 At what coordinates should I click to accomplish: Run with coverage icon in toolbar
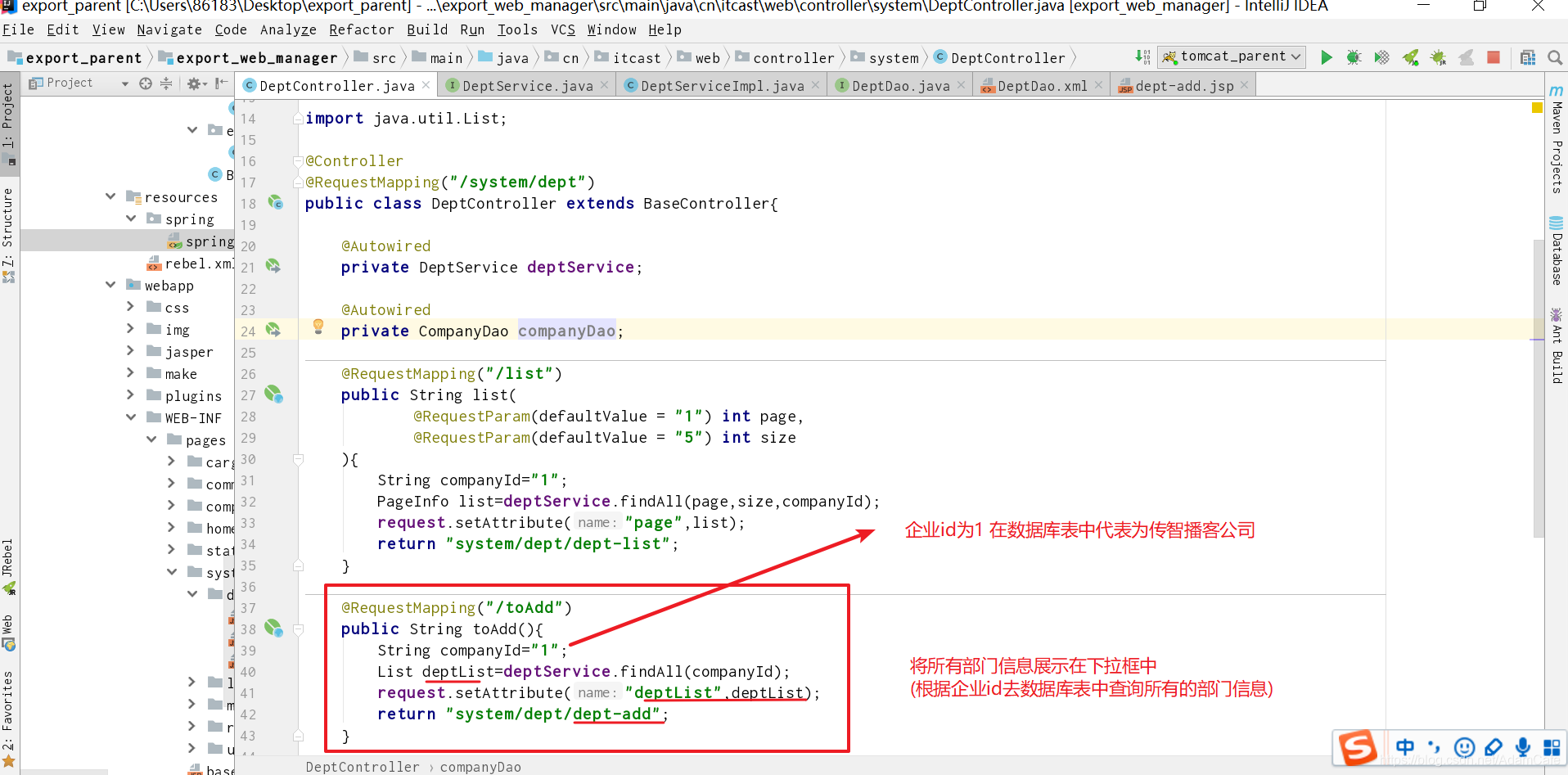pyautogui.click(x=1382, y=57)
